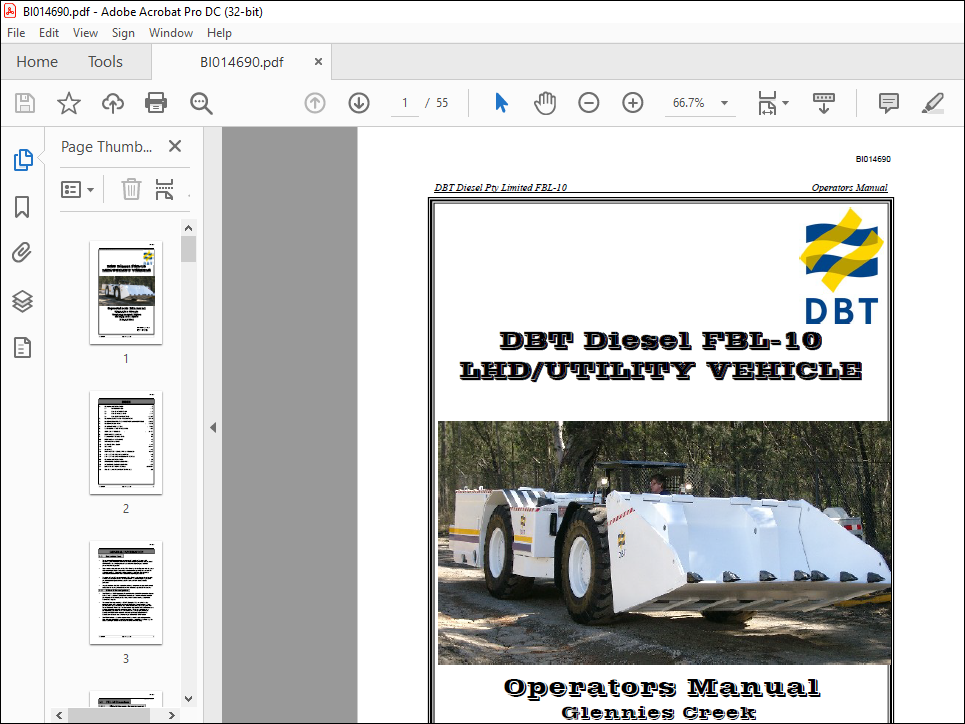Go to previous page arrow
This screenshot has height=724, width=965.
pyautogui.click(x=315, y=103)
